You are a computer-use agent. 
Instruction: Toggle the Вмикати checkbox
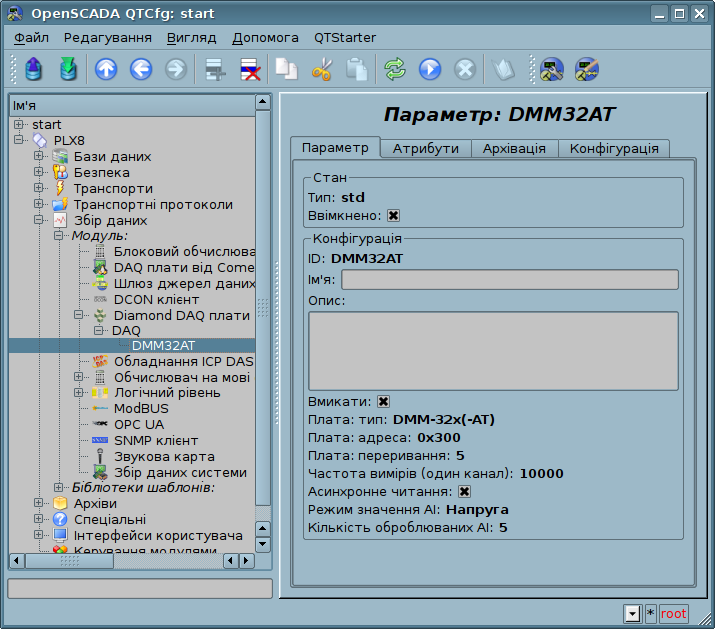pos(384,401)
